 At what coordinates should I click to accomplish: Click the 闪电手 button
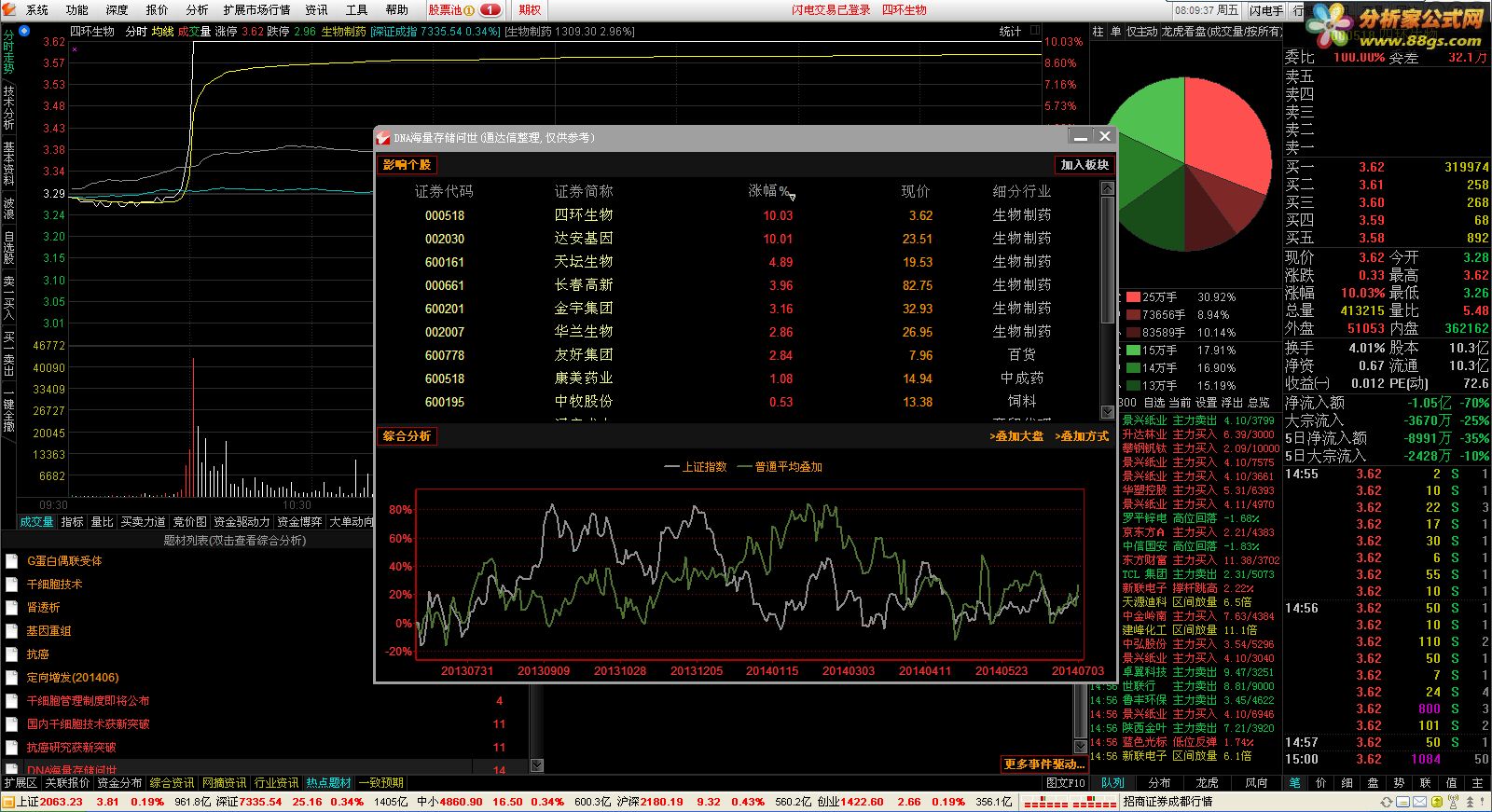click(1266, 10)
